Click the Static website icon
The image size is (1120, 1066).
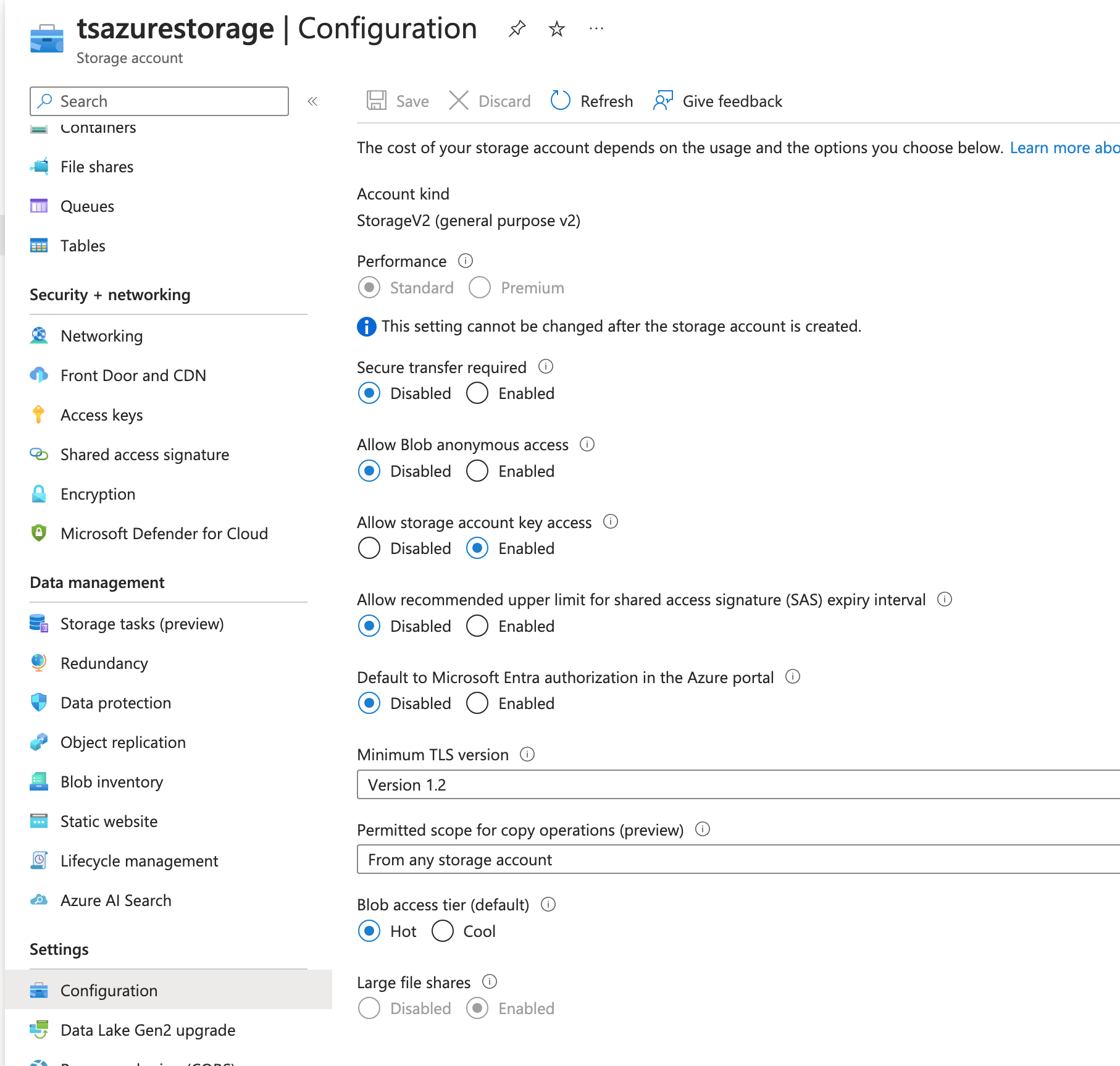[39, 821]
